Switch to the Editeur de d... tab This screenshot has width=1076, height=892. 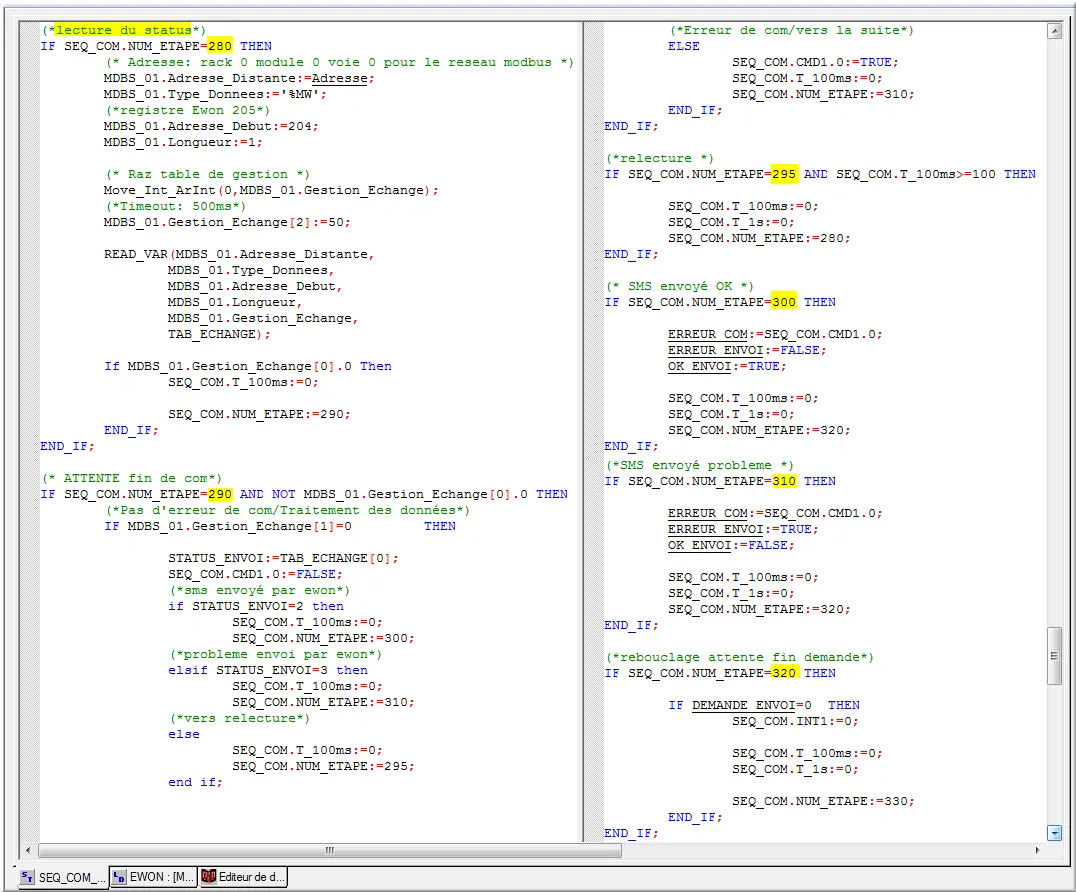click(243, 877)
